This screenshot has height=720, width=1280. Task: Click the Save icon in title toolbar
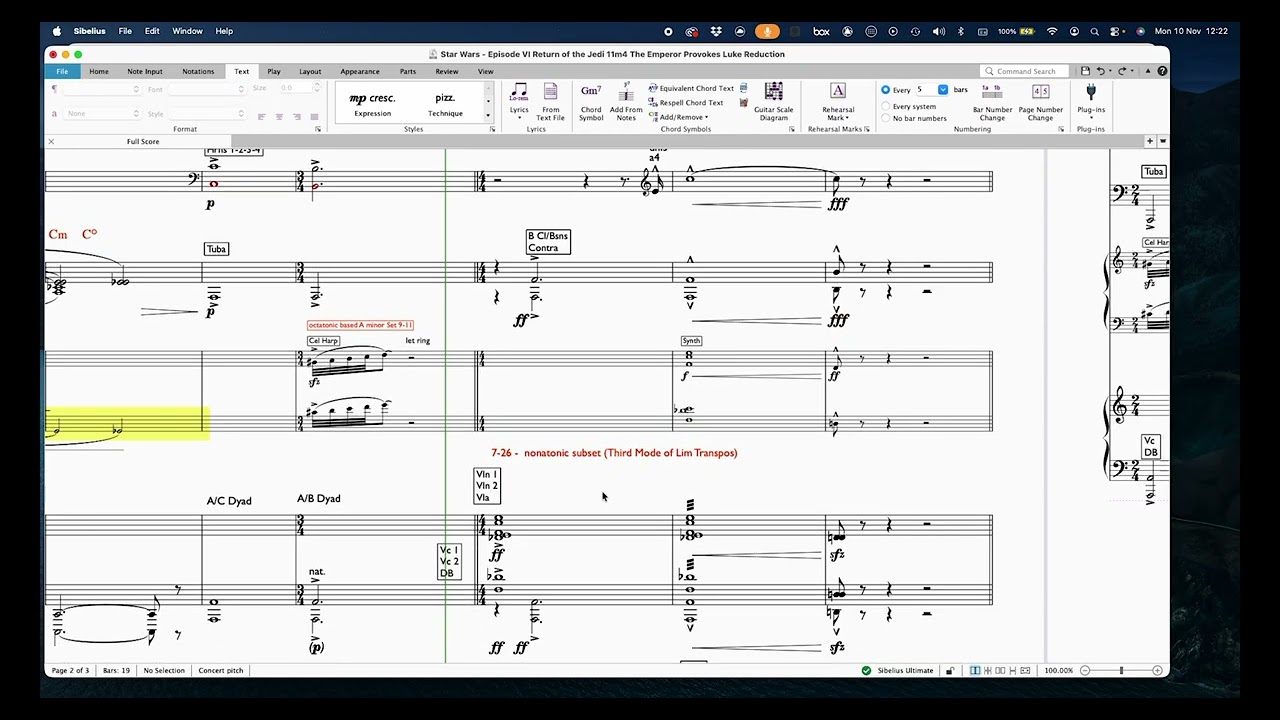1085,71
